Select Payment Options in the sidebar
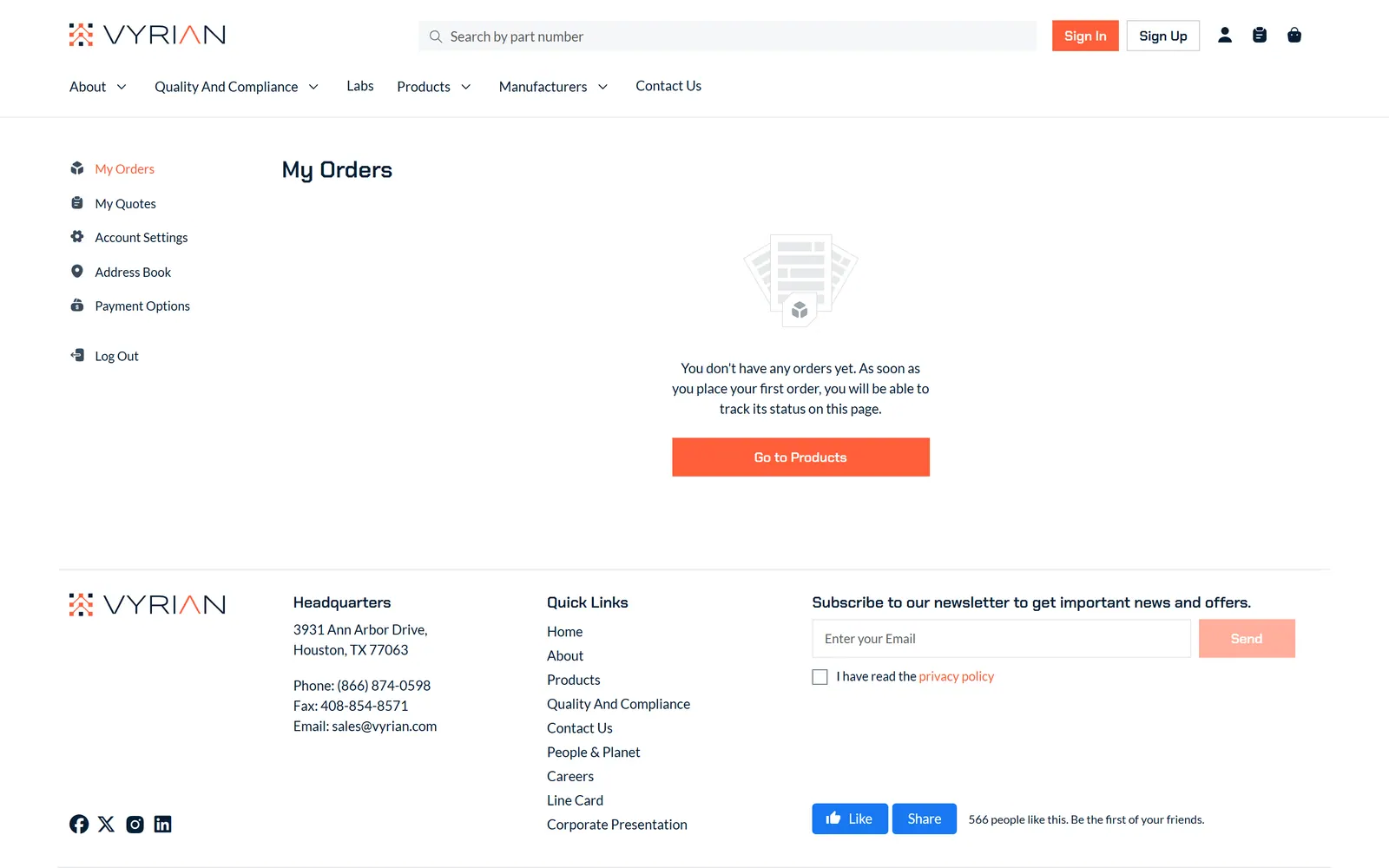Image resolution: width=1389 pixels, height=868 pixels. click(142, 306)
